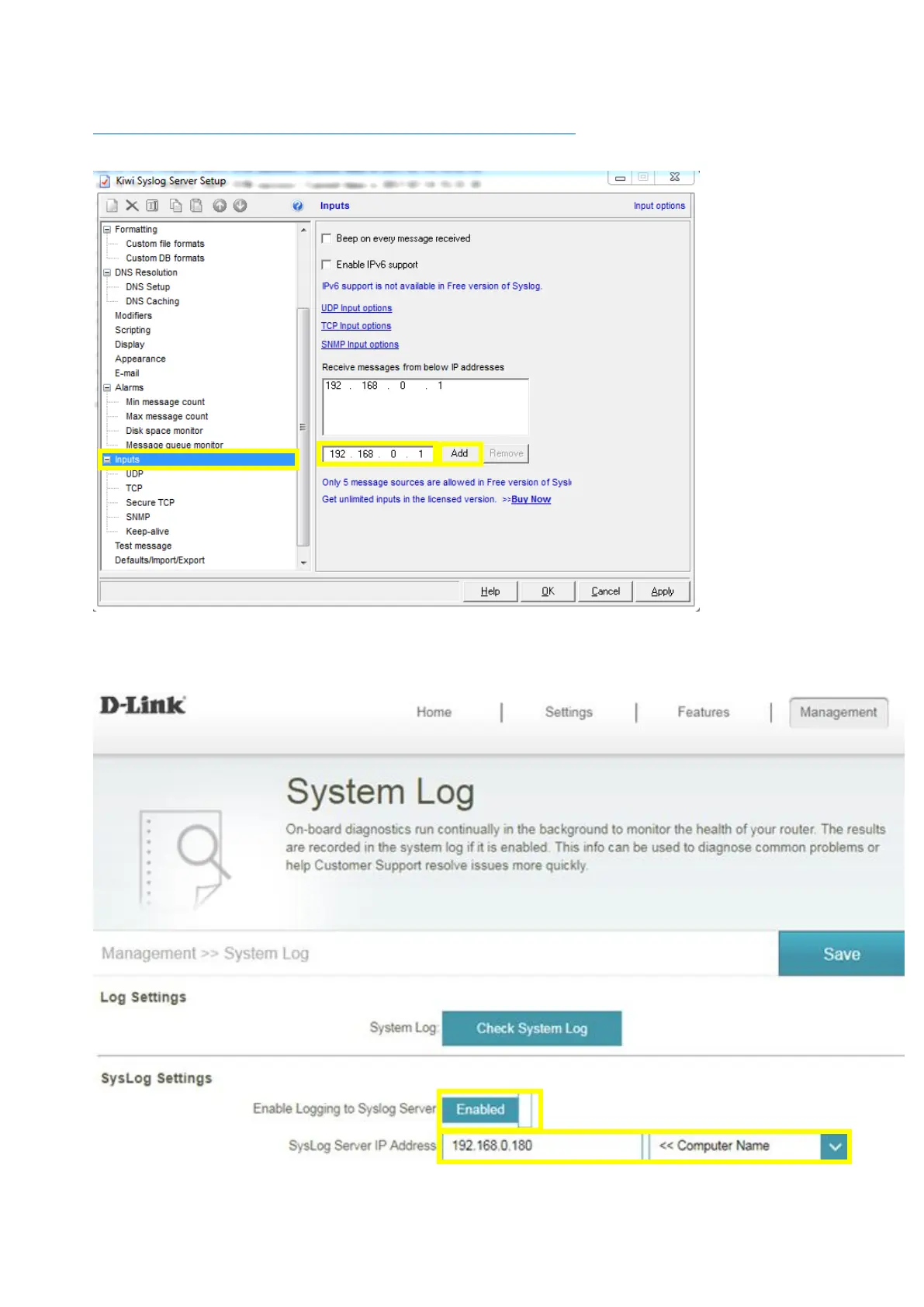Click the D-Link logo

coord(143,706)
